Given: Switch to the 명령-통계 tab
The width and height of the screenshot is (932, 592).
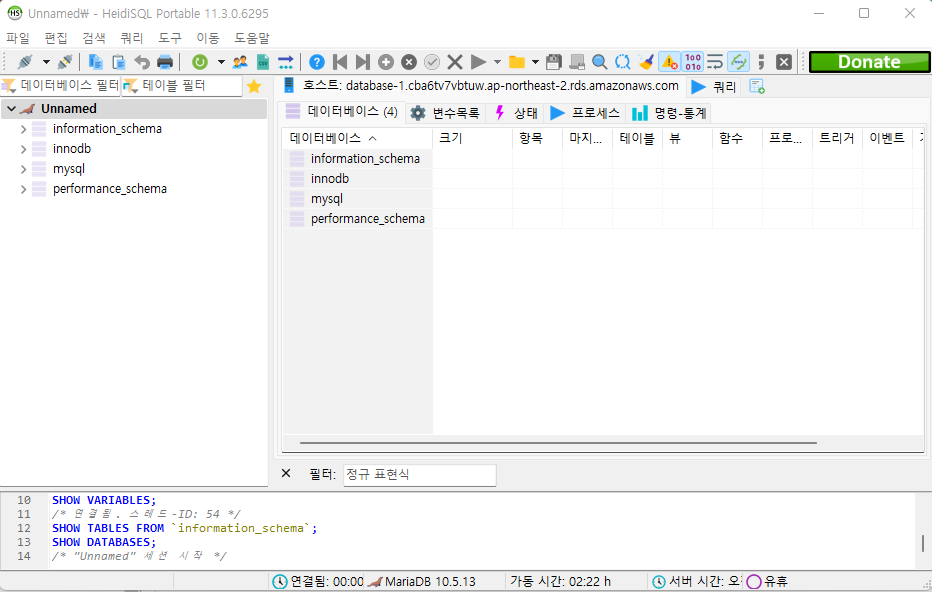Looking at the screenshot, I should 669,113.
